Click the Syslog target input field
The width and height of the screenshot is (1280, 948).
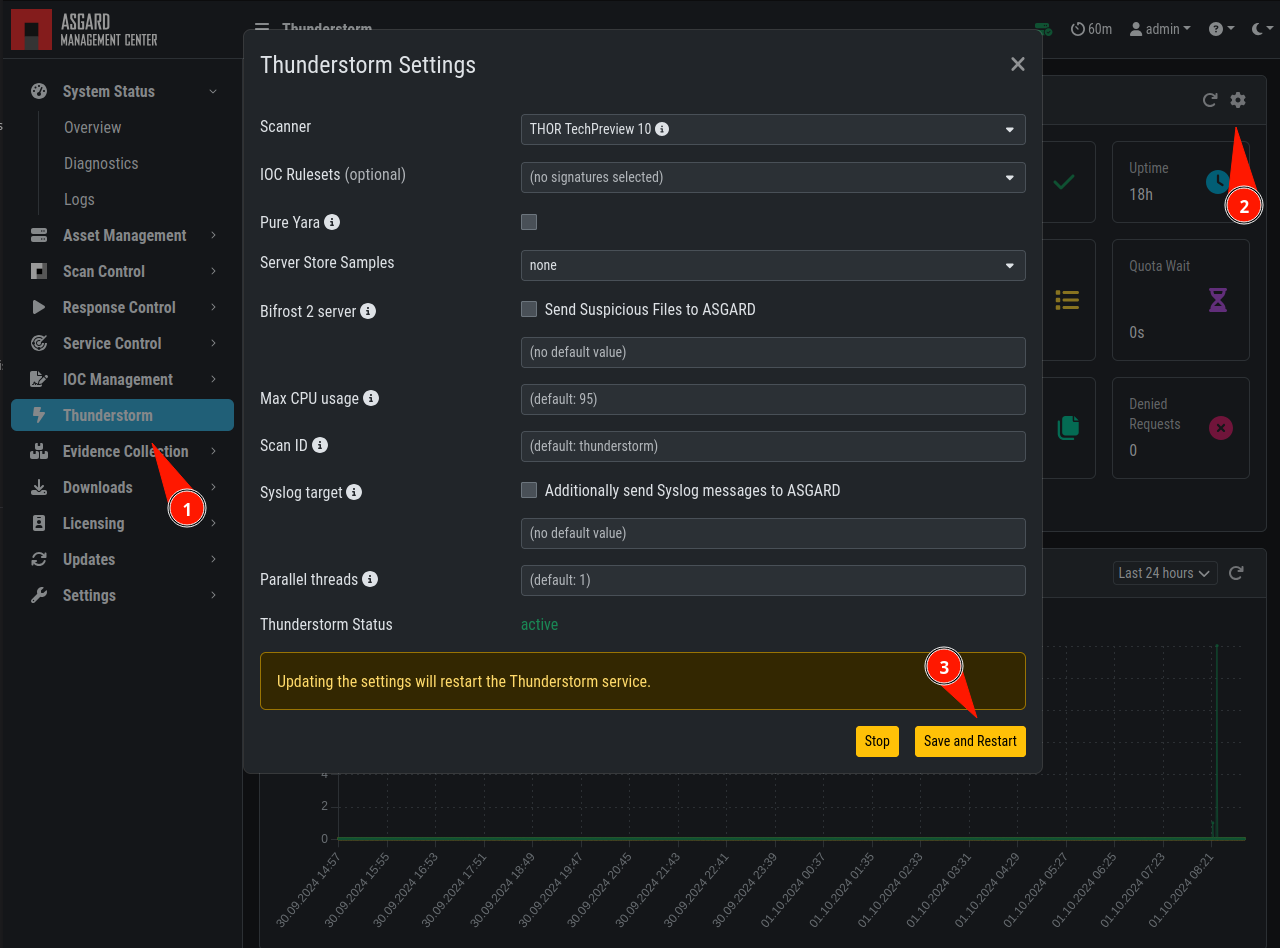773,533
